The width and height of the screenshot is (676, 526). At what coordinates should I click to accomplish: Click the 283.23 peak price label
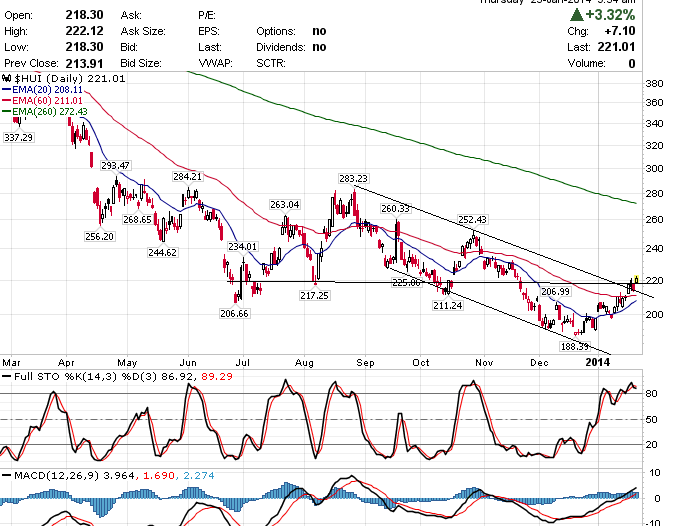pos(353,178)
